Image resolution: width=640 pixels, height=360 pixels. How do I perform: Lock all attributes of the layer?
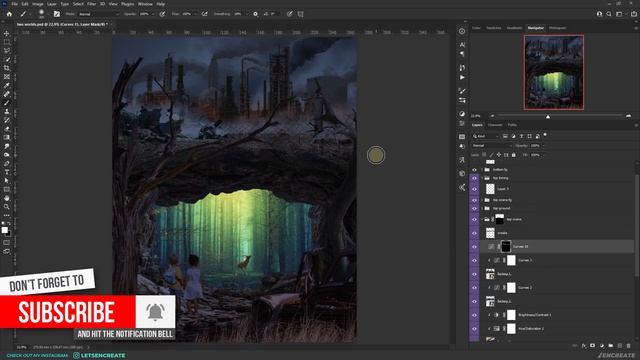(513, 155)
